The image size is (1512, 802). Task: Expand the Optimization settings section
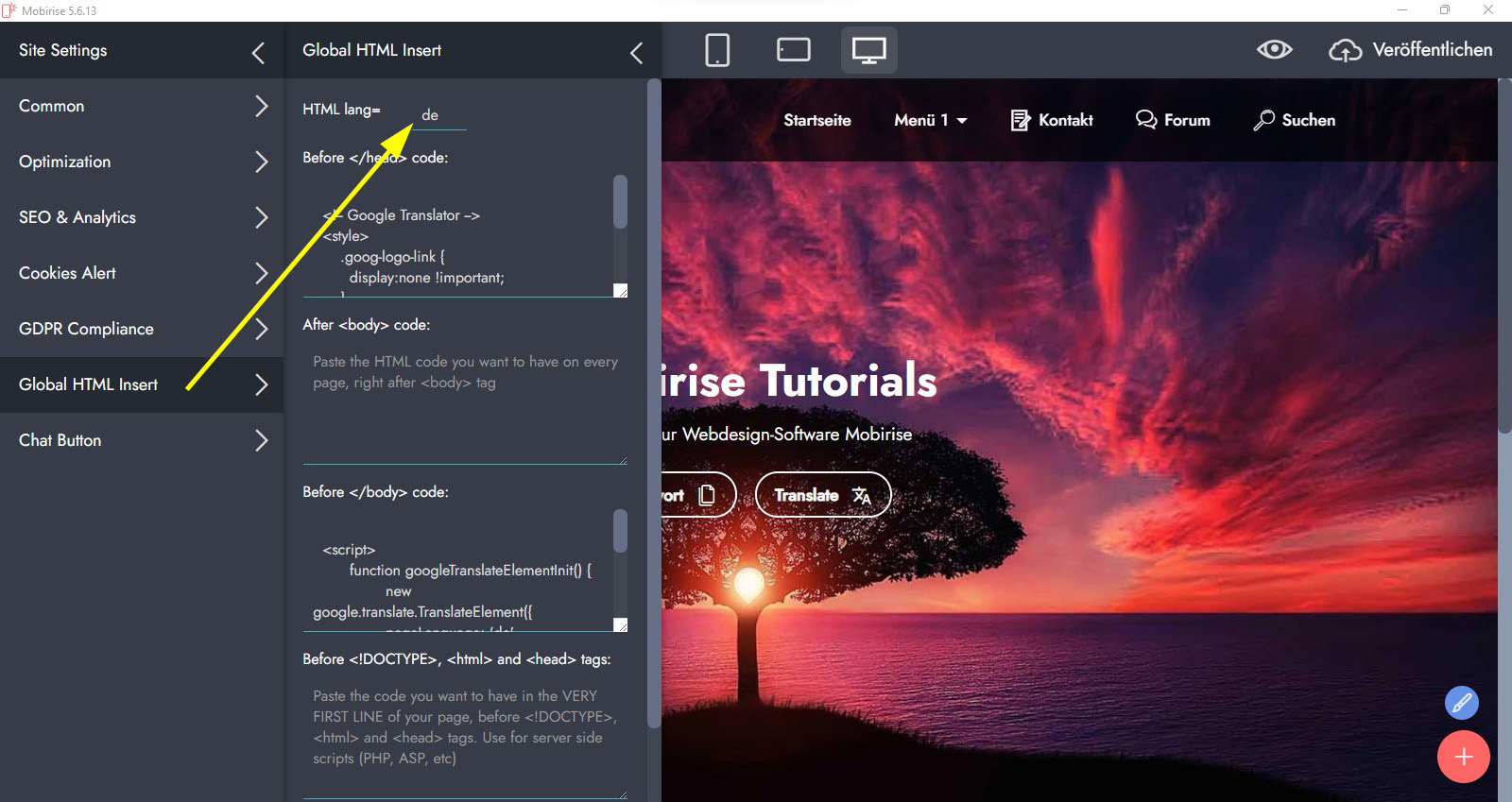142,162
